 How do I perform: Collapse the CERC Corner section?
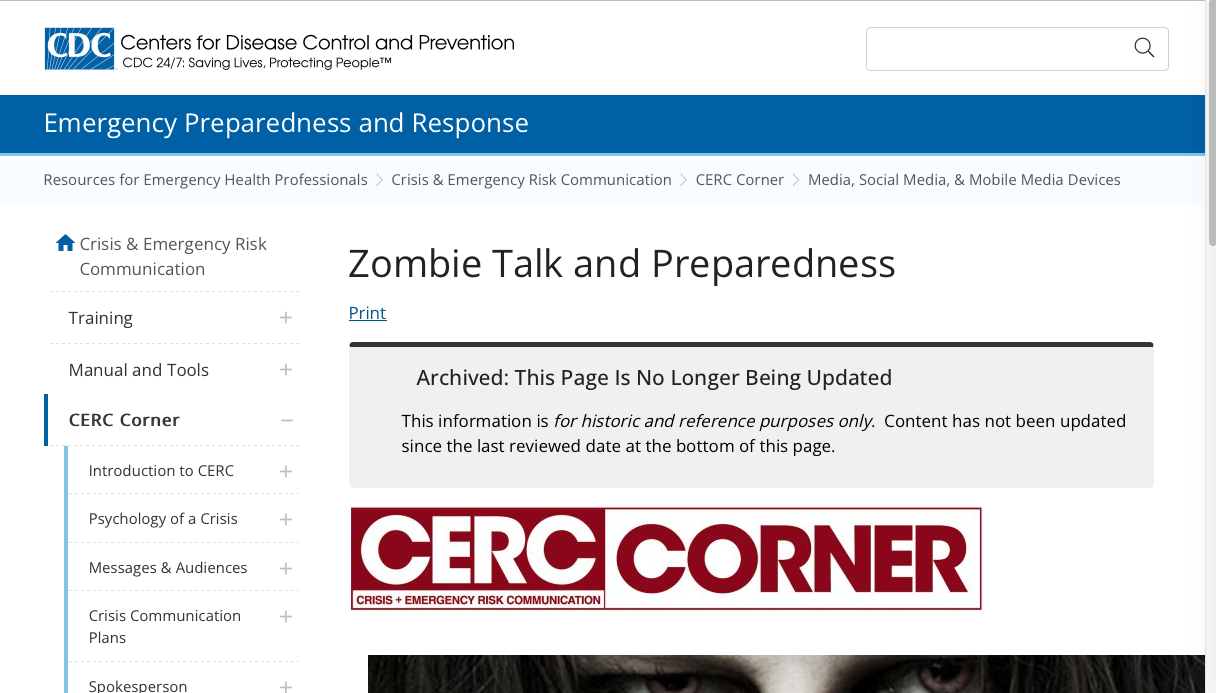point(286,420)
